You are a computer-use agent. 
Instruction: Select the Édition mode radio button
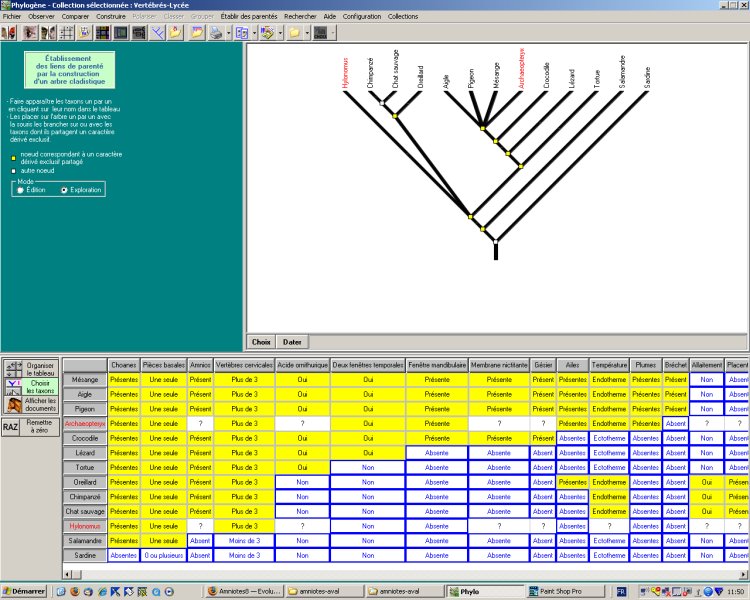21,189
